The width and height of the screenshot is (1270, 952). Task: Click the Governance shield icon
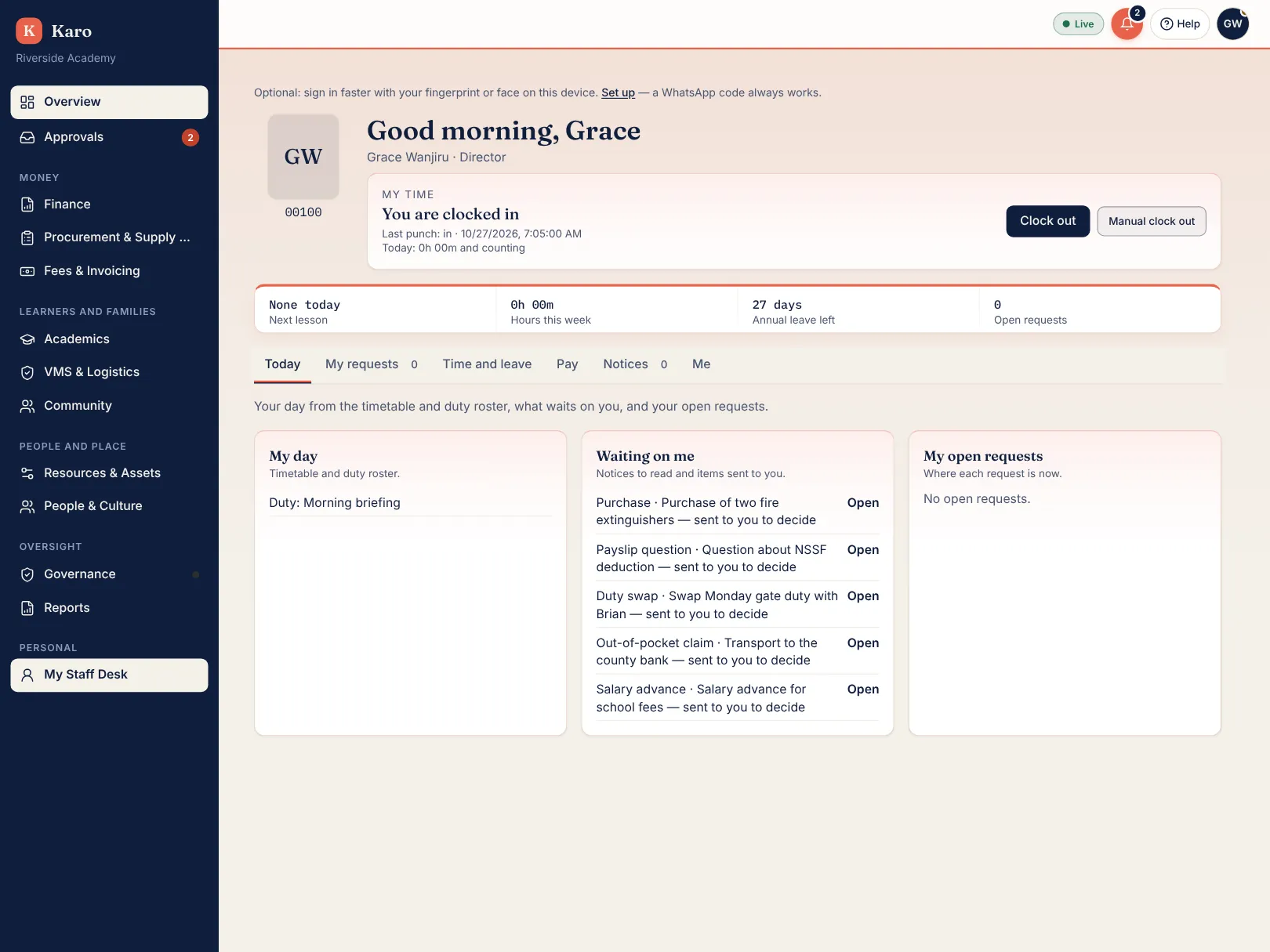(27, 574)
